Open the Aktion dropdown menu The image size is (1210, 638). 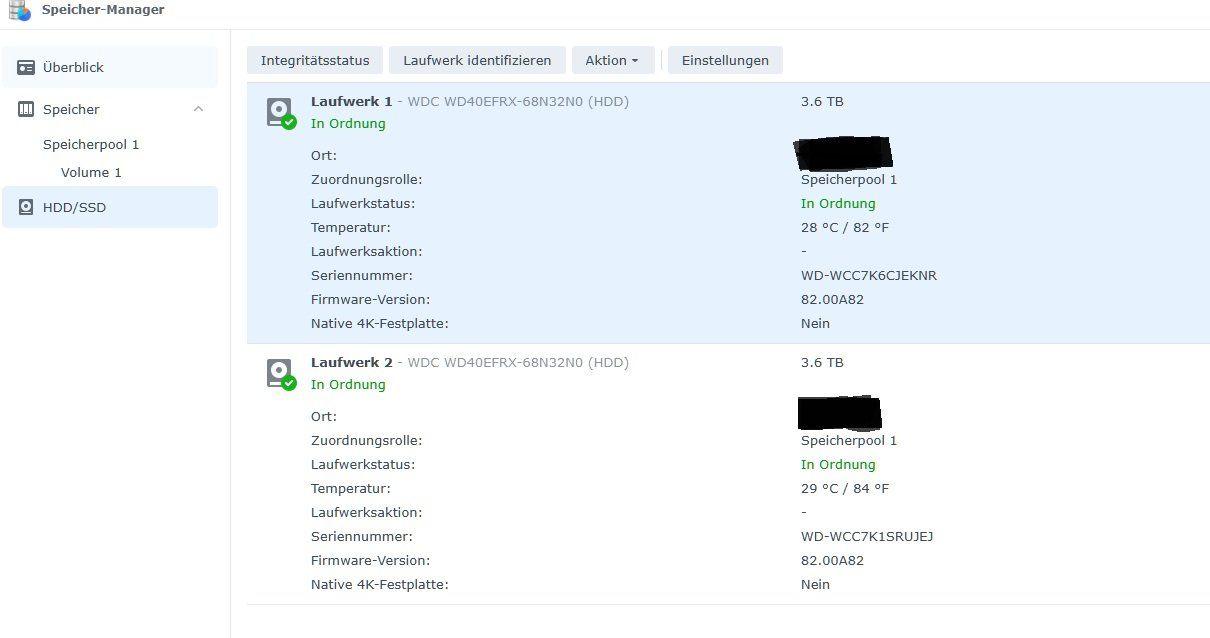[x=613, y=60]
